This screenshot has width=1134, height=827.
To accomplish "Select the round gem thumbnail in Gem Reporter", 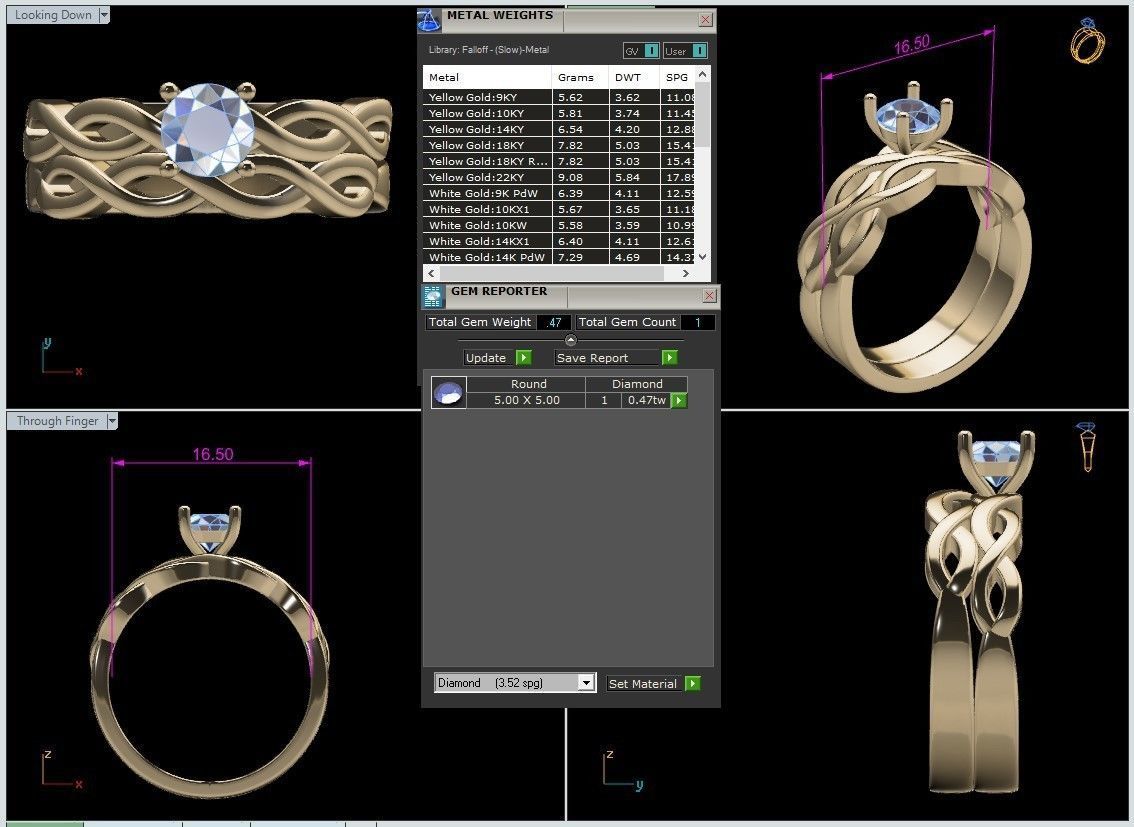I will click(448, 393).
